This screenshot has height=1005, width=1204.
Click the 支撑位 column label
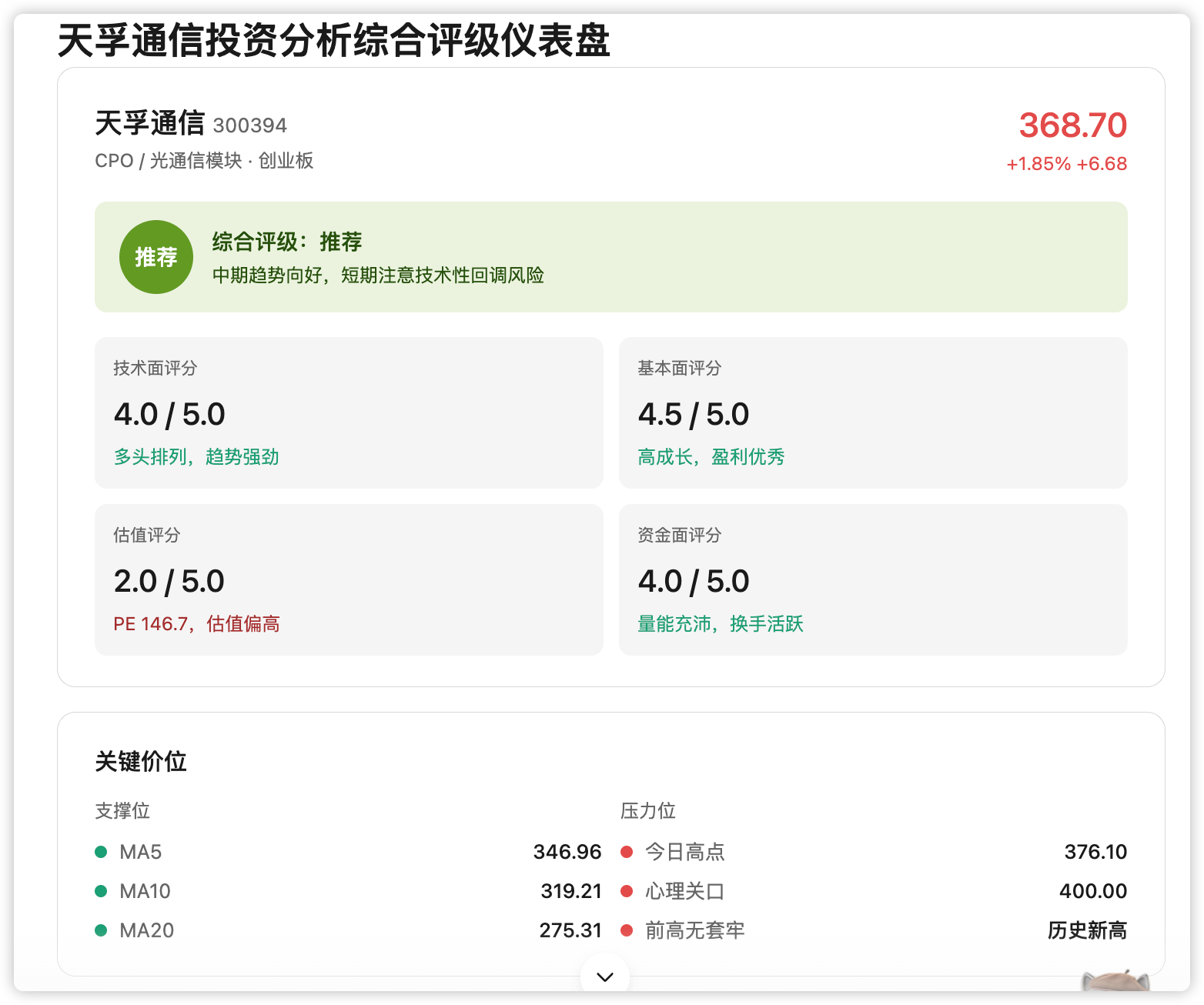pyautogui.click(x=122, y=811)
